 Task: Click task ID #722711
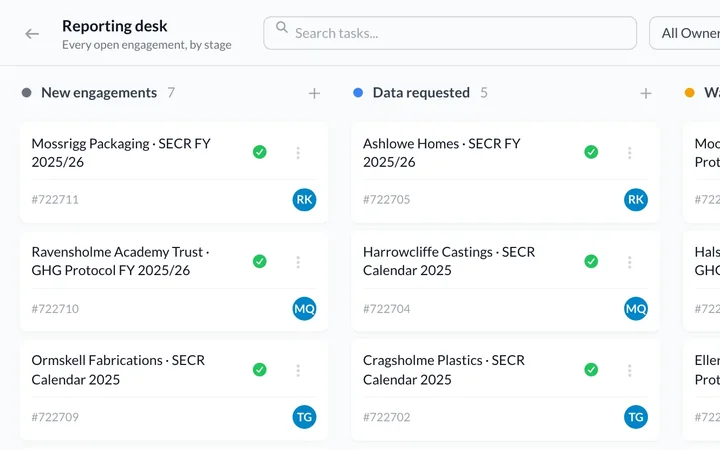[x=55, y=200]
